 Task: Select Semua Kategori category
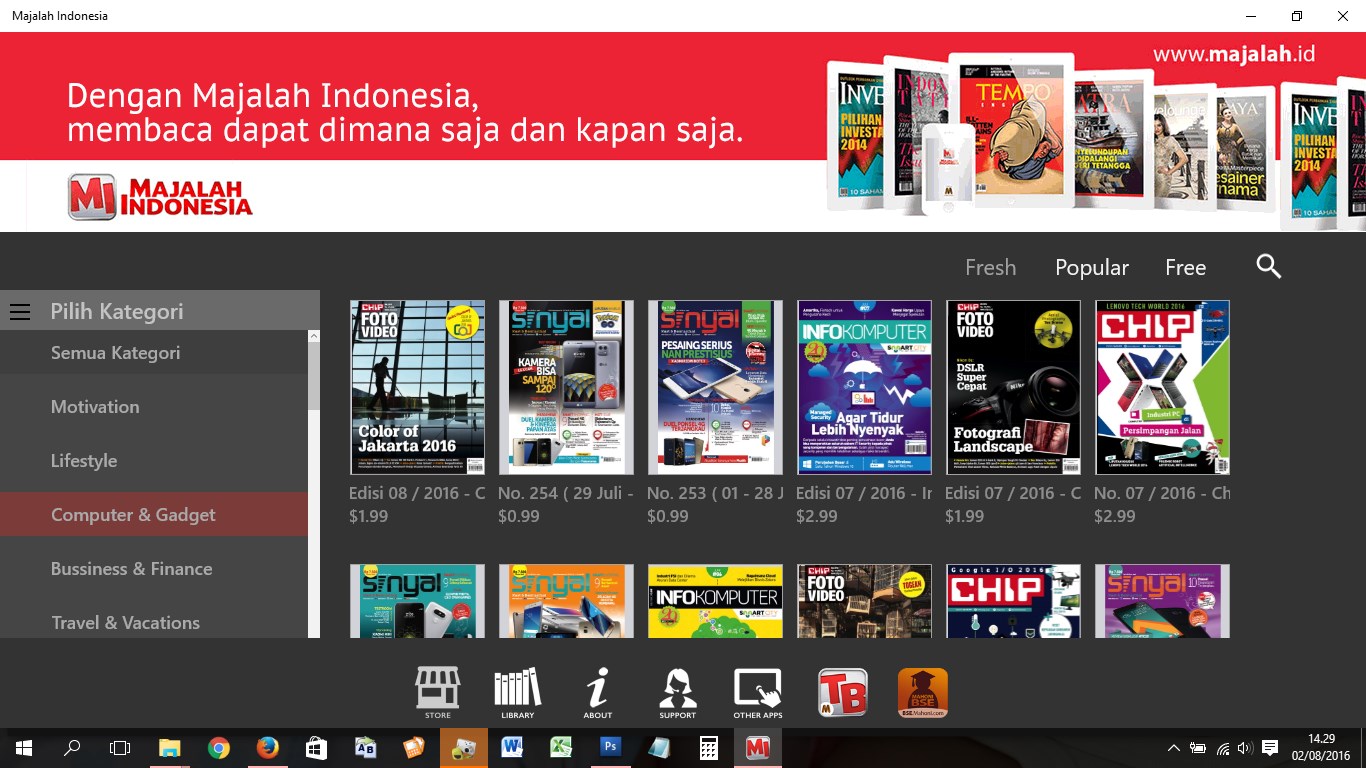pyautogui.click(x=154, y=353)
